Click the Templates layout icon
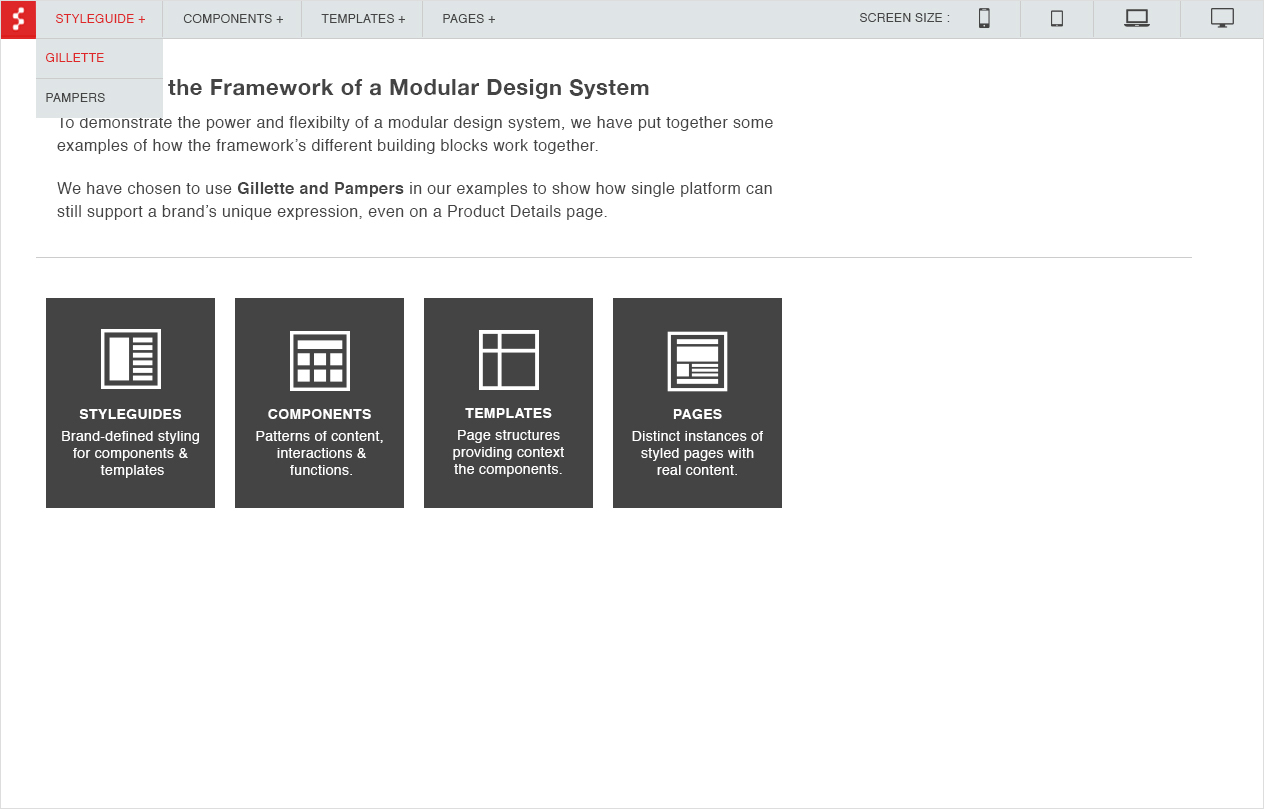 coord(509,359)
